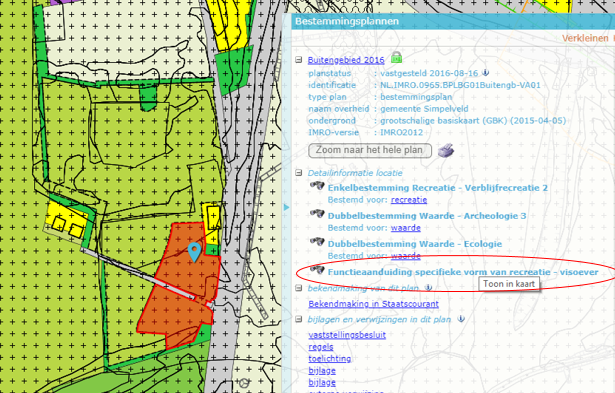Click binoculars icon for Recreatie - Verblijfrecreatie 2
The height and width of the screenshot is (393, 615).
pyautogui.click(x=317, y=186)
